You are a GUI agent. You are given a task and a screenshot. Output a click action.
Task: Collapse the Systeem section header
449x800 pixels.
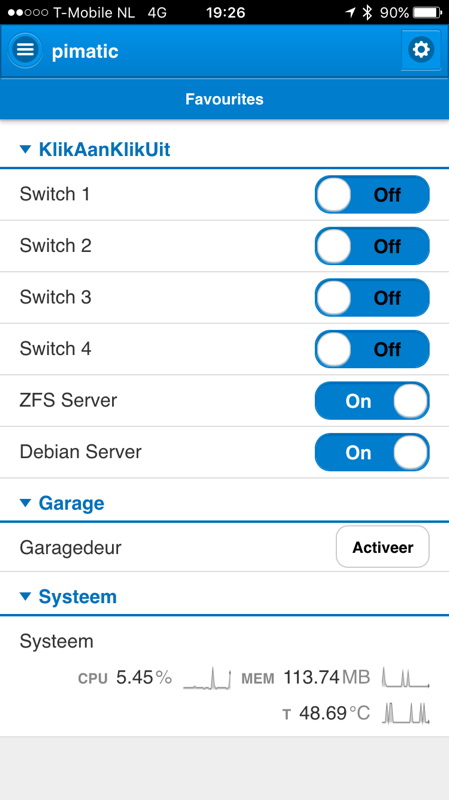pos(68,596)
